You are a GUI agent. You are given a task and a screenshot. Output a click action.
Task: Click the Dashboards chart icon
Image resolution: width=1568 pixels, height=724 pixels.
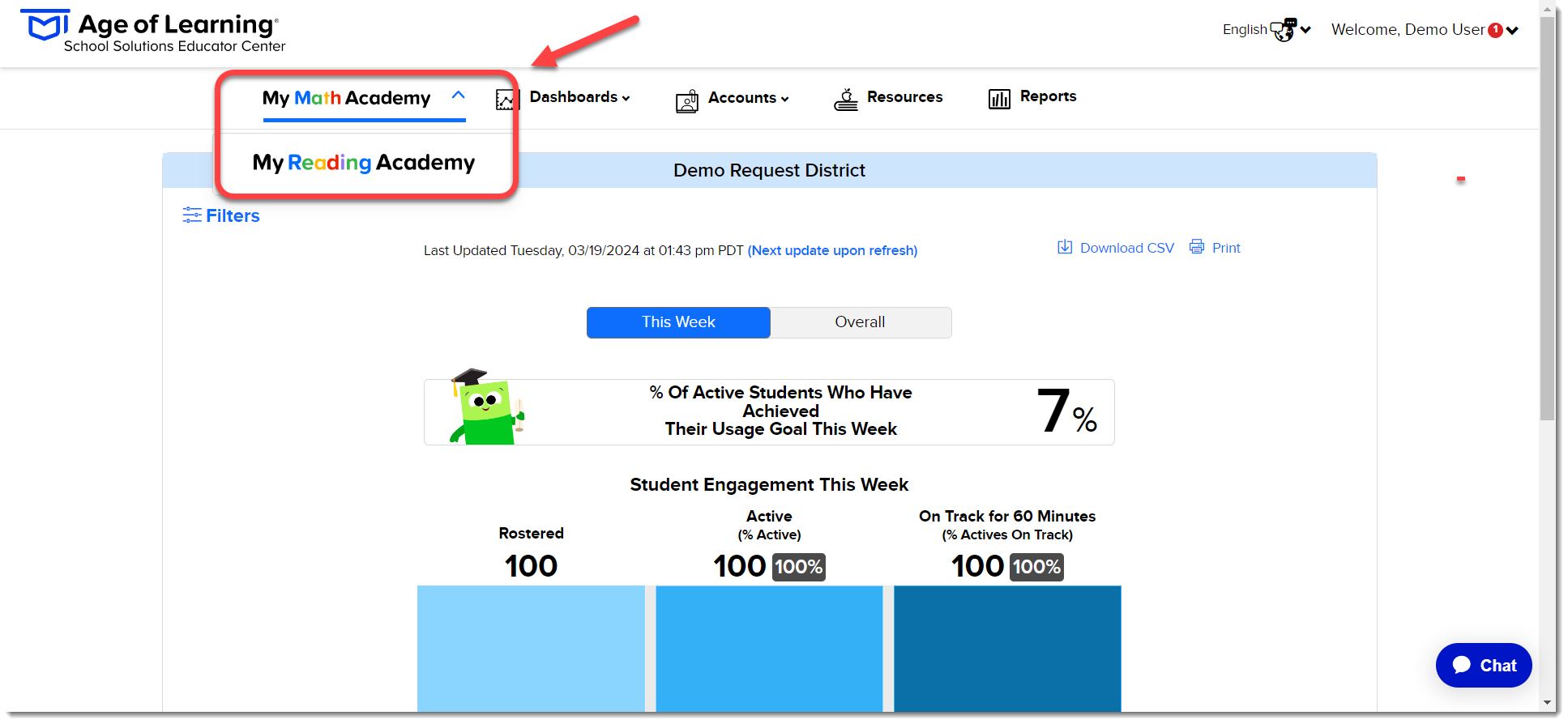(507, 100)
